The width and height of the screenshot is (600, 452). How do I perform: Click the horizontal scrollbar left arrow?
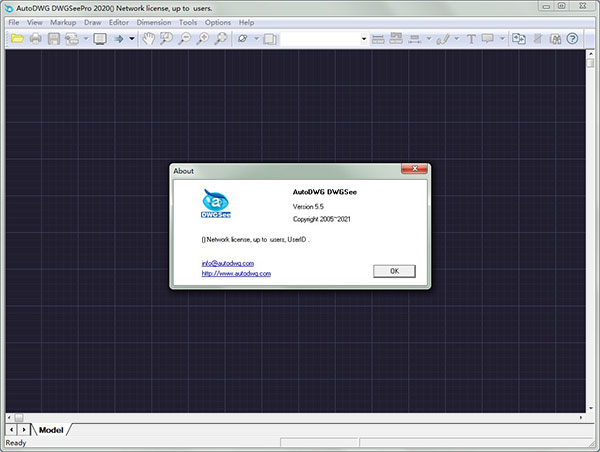9,417
